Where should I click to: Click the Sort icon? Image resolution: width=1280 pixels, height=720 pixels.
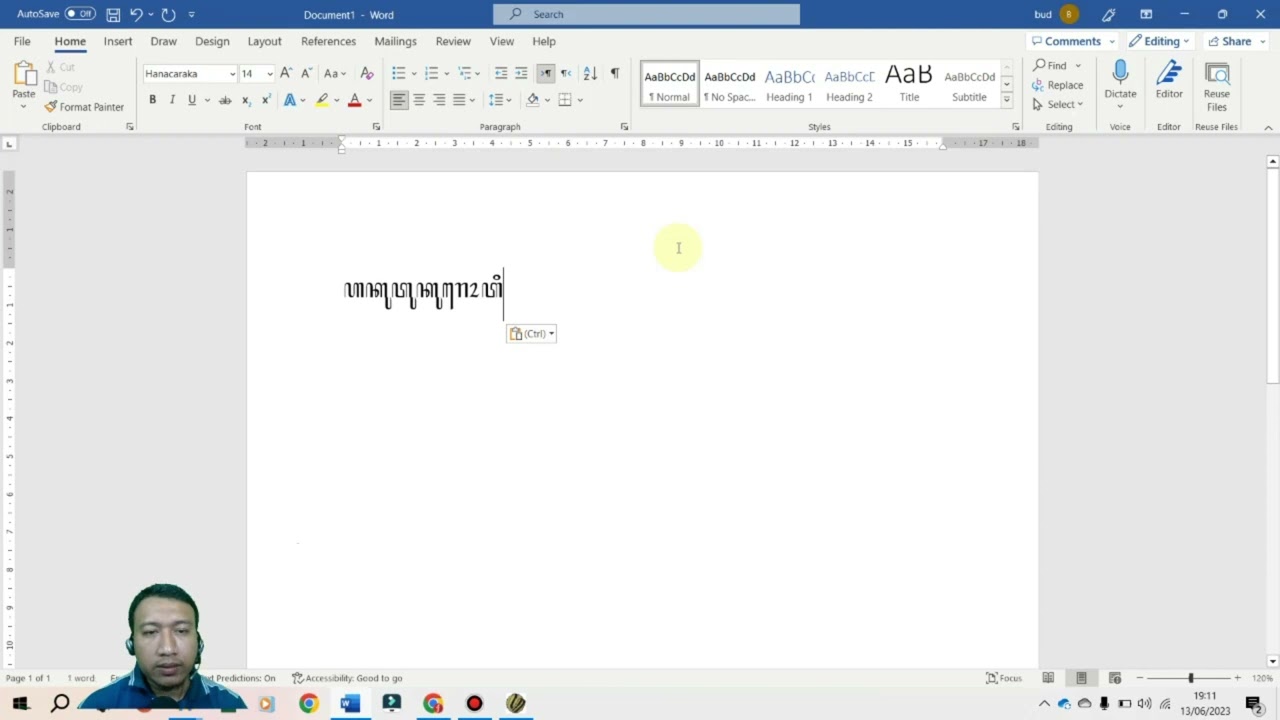[x=590, y=73]
